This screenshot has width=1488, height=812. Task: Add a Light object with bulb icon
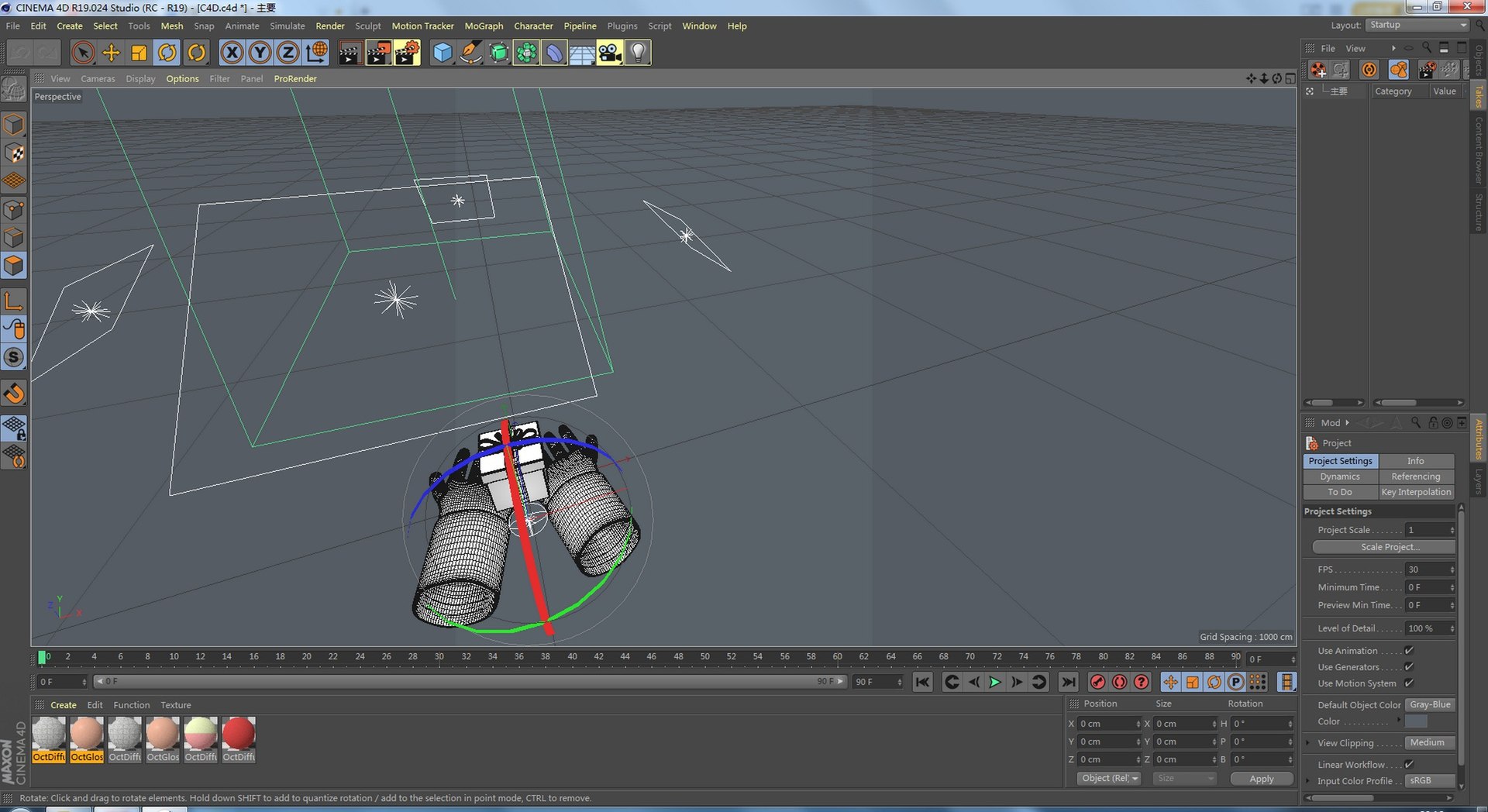(x=638, y=53)
